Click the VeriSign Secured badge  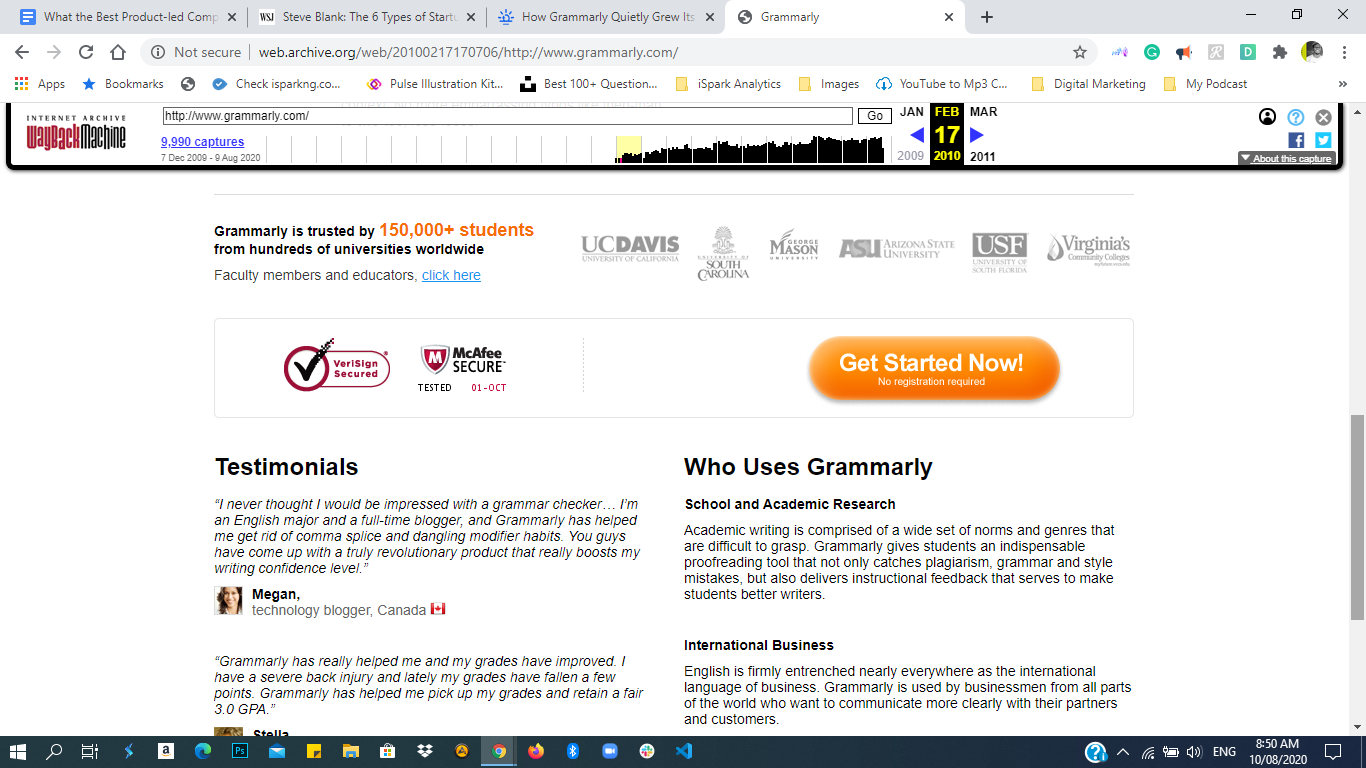[337, 366]
